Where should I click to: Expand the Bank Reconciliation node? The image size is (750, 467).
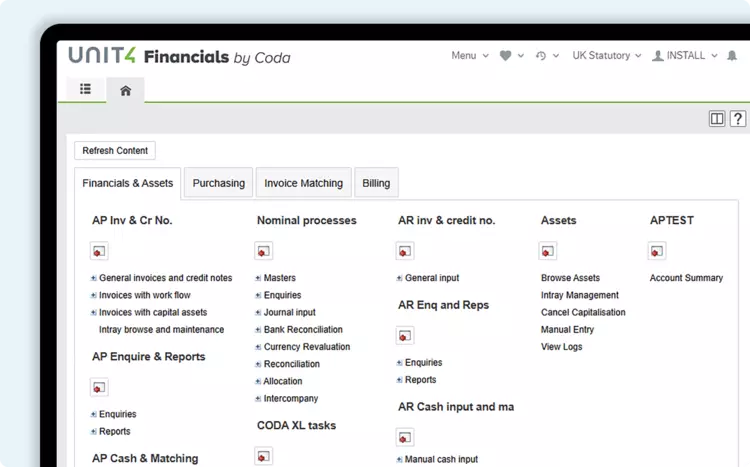pos(258,330)
